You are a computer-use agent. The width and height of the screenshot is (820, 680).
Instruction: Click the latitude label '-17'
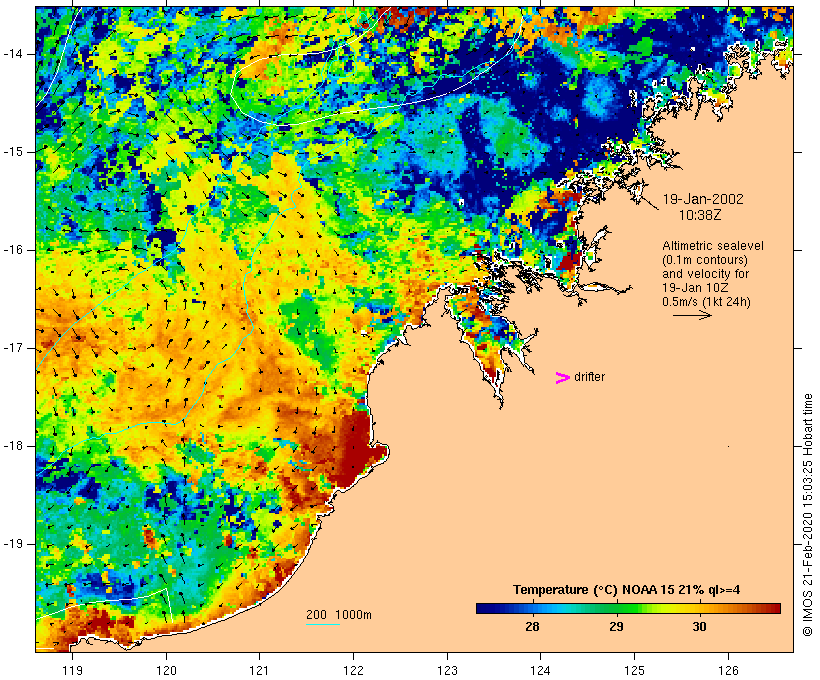(x=12, y=348)
